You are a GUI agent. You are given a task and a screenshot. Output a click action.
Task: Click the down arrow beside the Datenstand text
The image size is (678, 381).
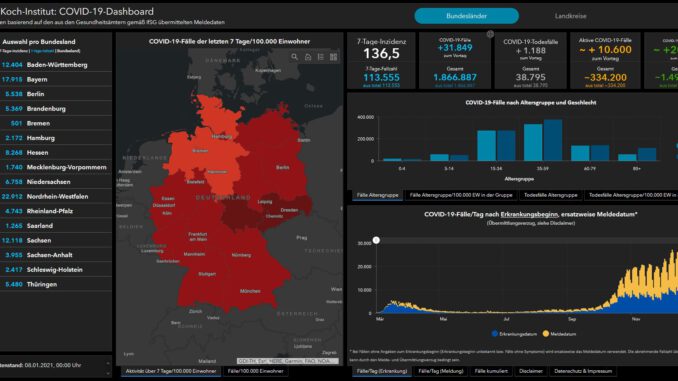coord(108,373)
